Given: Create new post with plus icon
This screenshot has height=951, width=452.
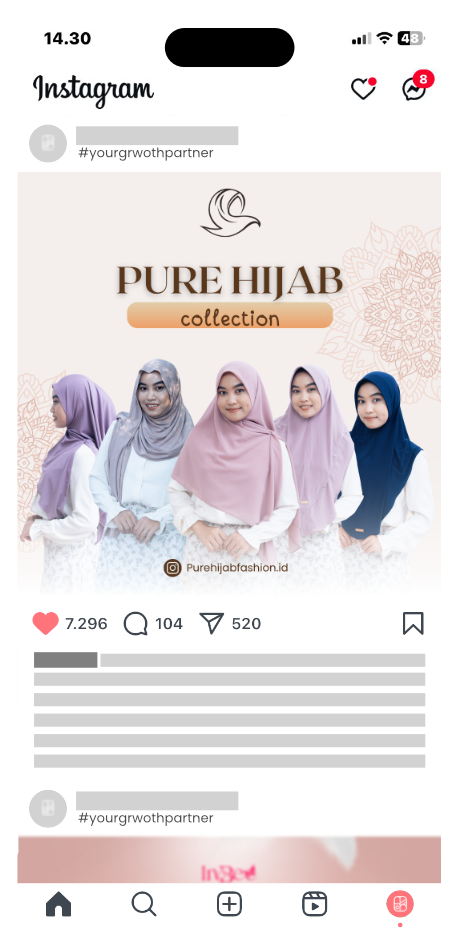Looking at the screenshot, I should pos(229,904).
